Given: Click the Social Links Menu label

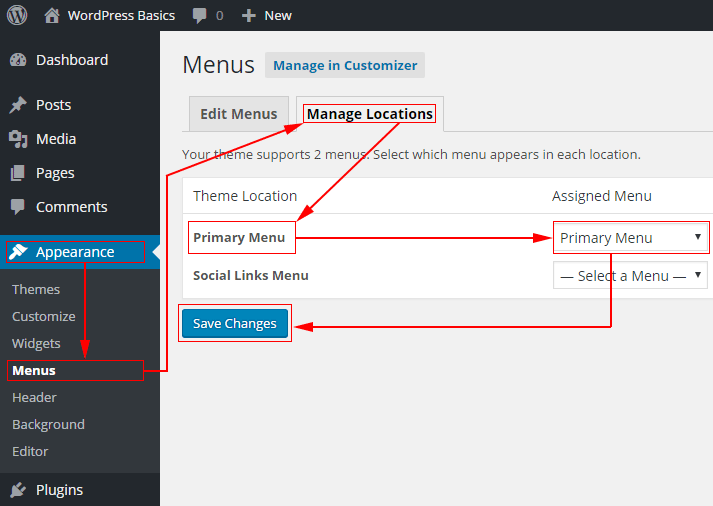Looking at the screenshot, I should coord(251,276).
